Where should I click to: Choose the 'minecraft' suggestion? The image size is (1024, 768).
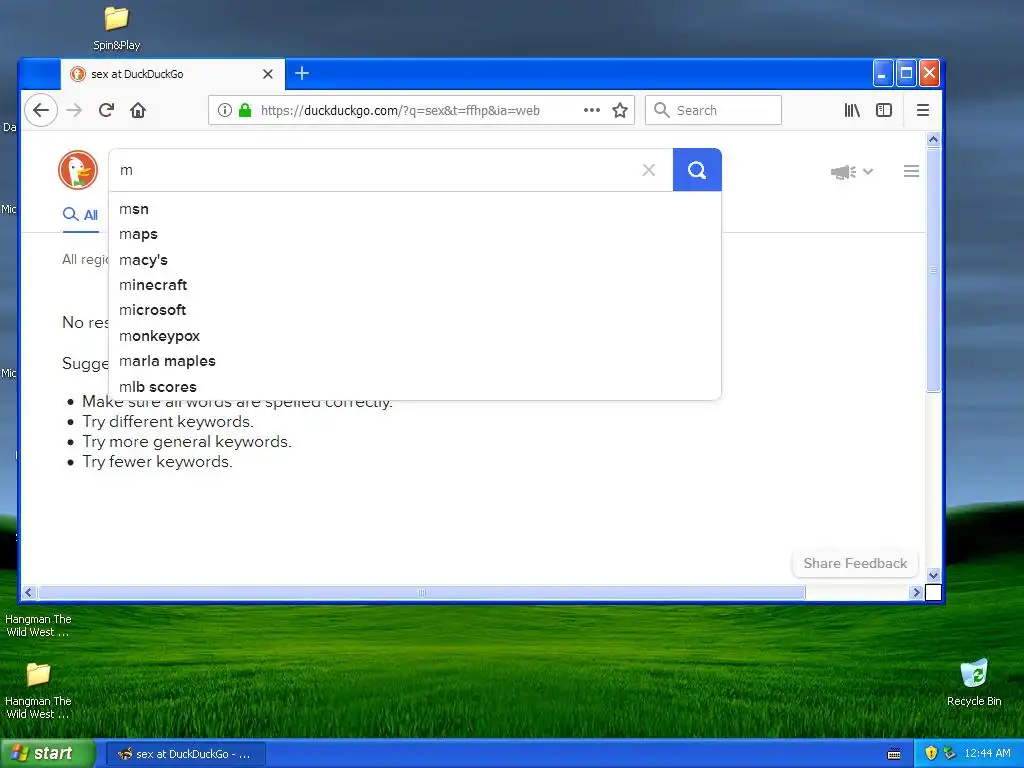[415, 285]
